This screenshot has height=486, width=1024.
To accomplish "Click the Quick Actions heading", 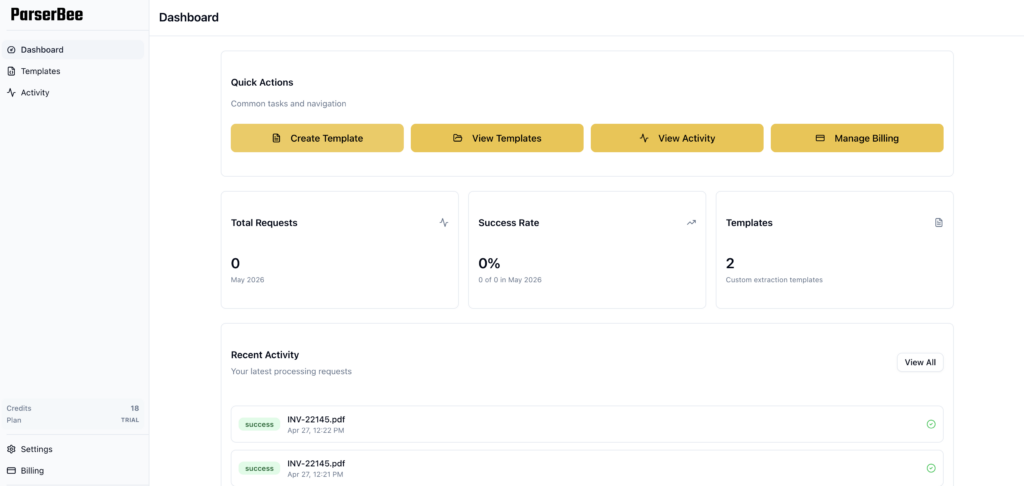I will point(262,82).
